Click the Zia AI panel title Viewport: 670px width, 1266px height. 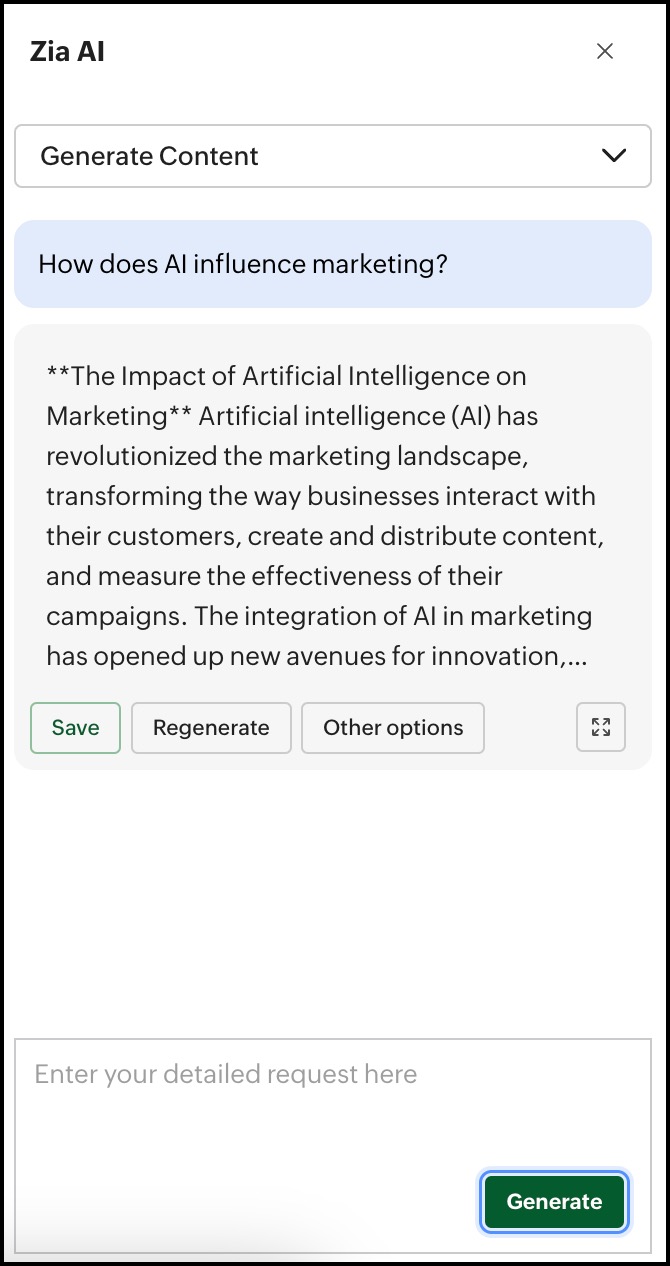(x=67, y=51)
